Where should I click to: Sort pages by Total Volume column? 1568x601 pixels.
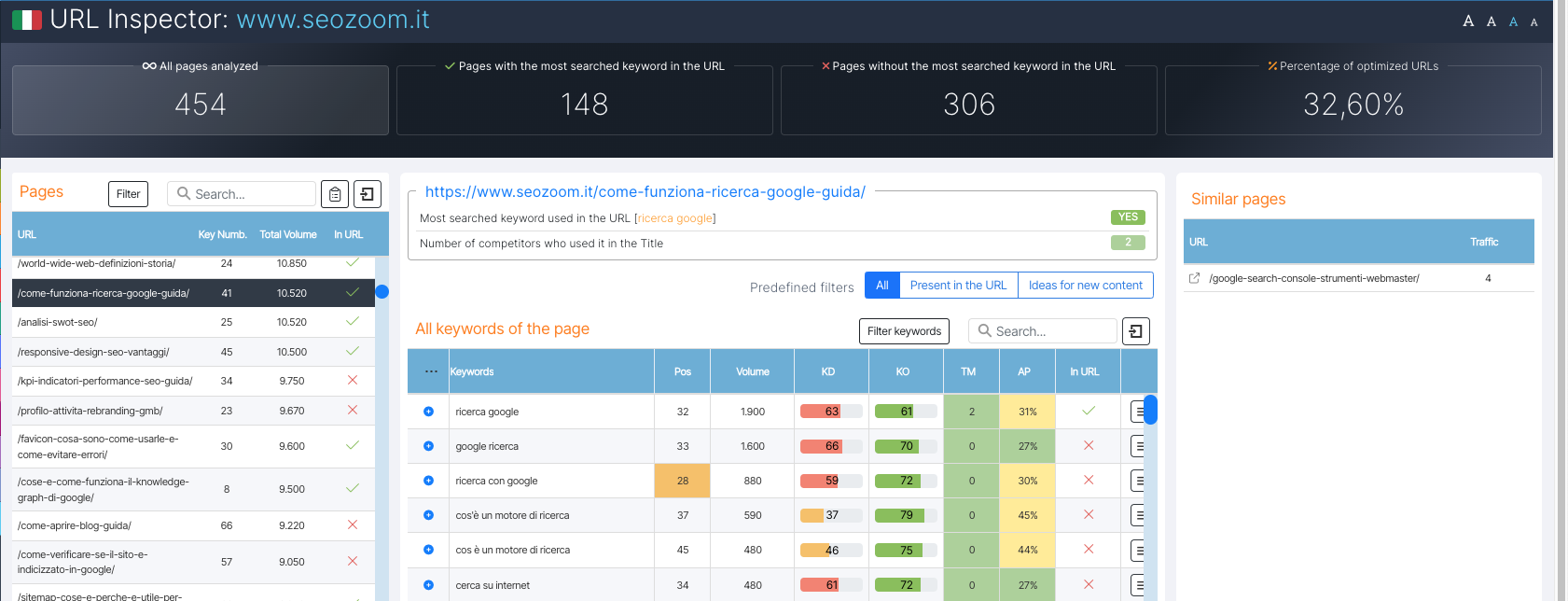(288, 234)
